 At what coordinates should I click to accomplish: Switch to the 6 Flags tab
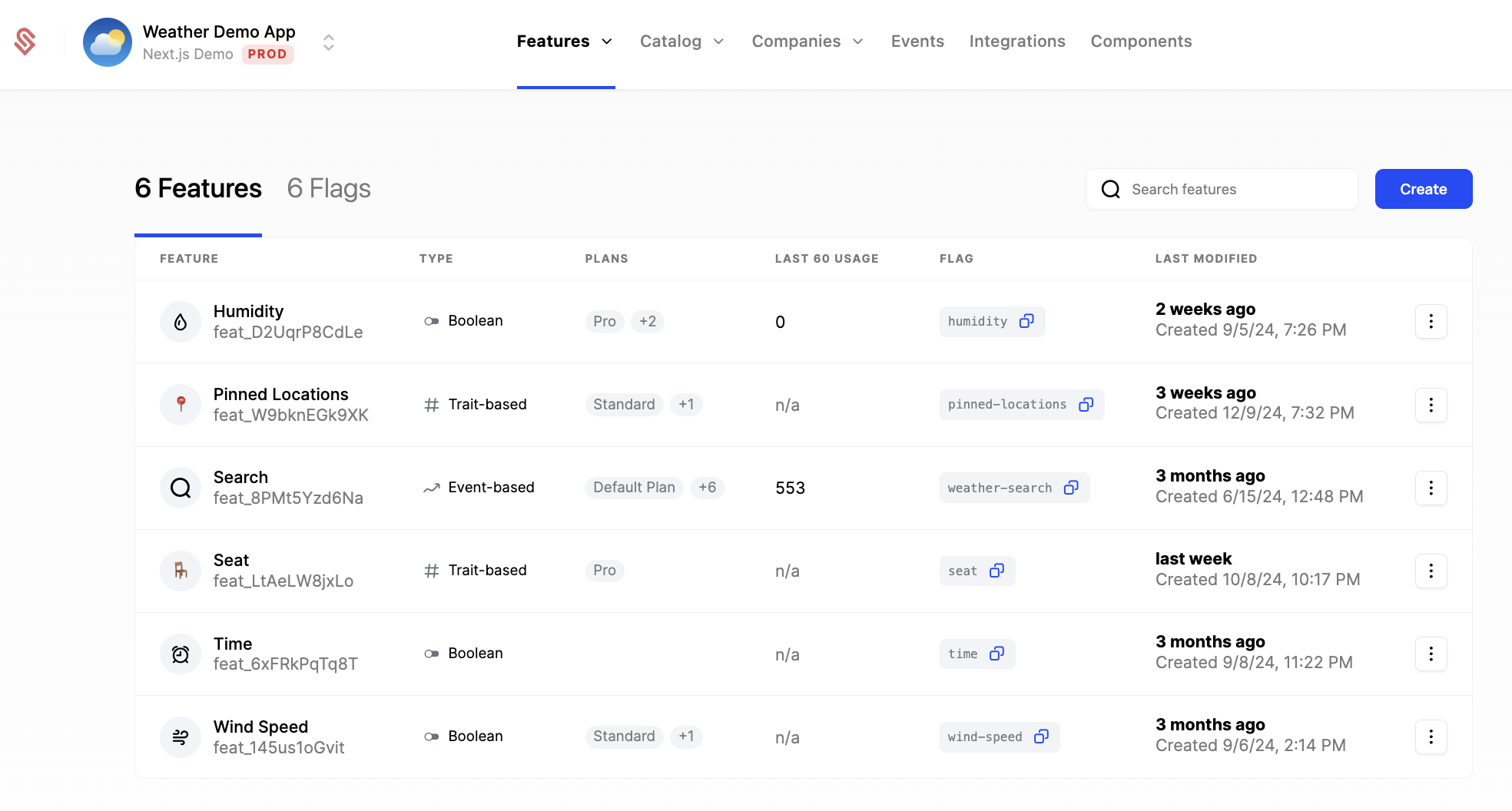point(328,188)
